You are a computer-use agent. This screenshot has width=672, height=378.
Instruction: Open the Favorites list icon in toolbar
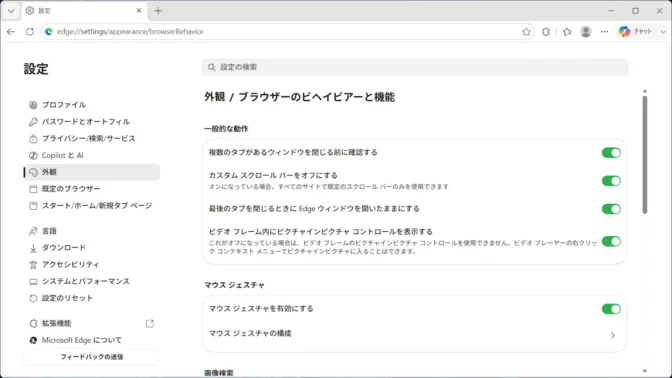567,32
